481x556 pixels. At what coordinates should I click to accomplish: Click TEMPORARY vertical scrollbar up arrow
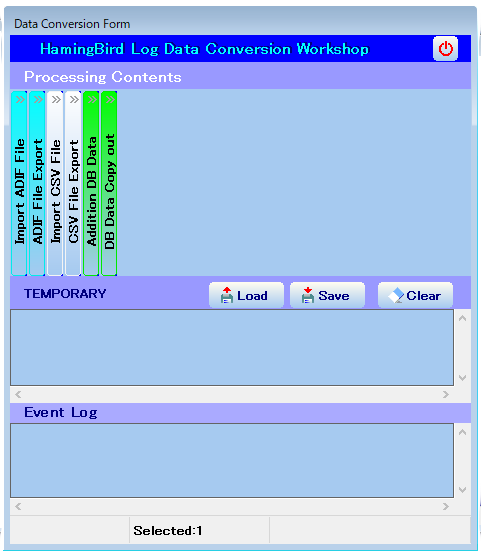462,318
